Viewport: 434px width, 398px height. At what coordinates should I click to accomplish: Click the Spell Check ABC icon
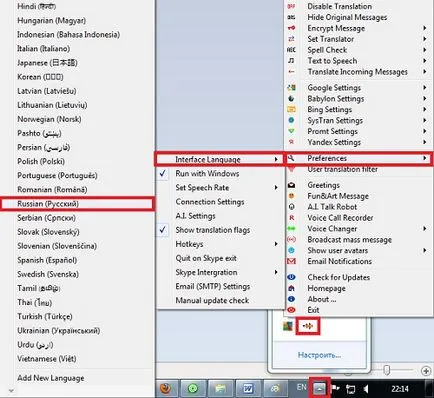pos(291,50)
